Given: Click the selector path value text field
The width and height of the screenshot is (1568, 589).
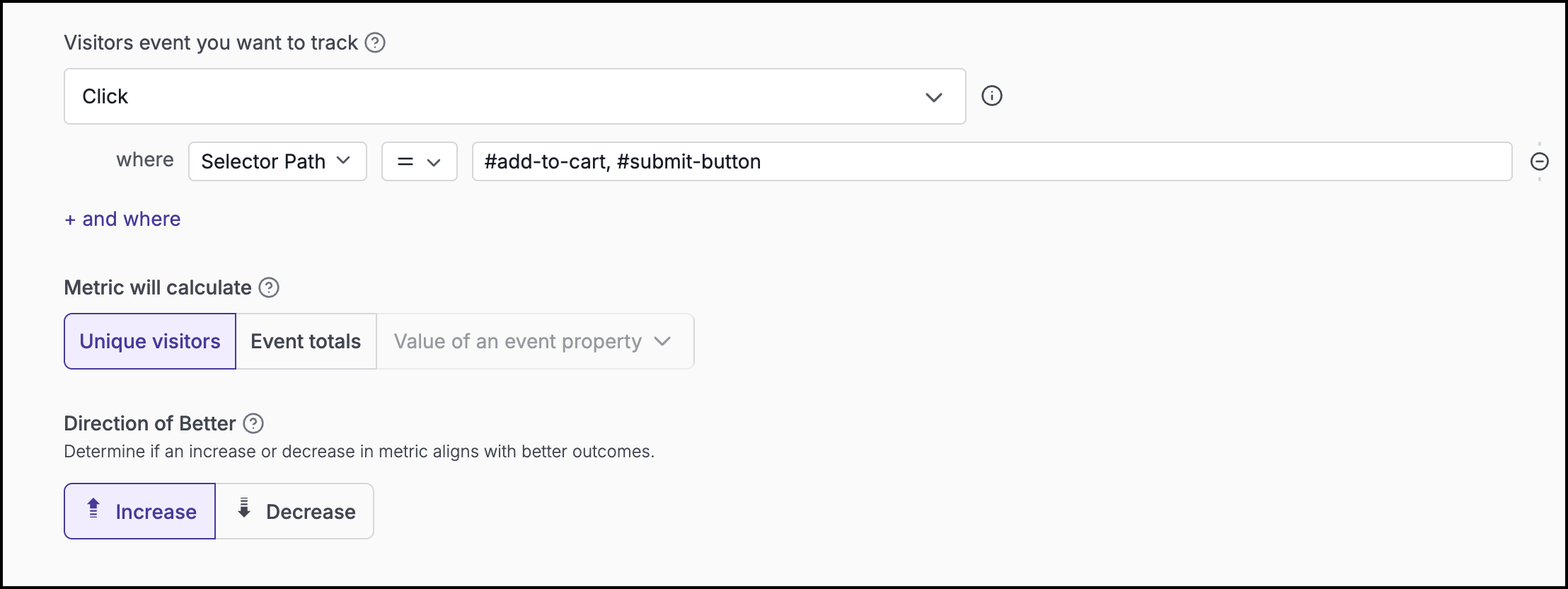Looking at the screenshot, I should [x=991, y=161].
